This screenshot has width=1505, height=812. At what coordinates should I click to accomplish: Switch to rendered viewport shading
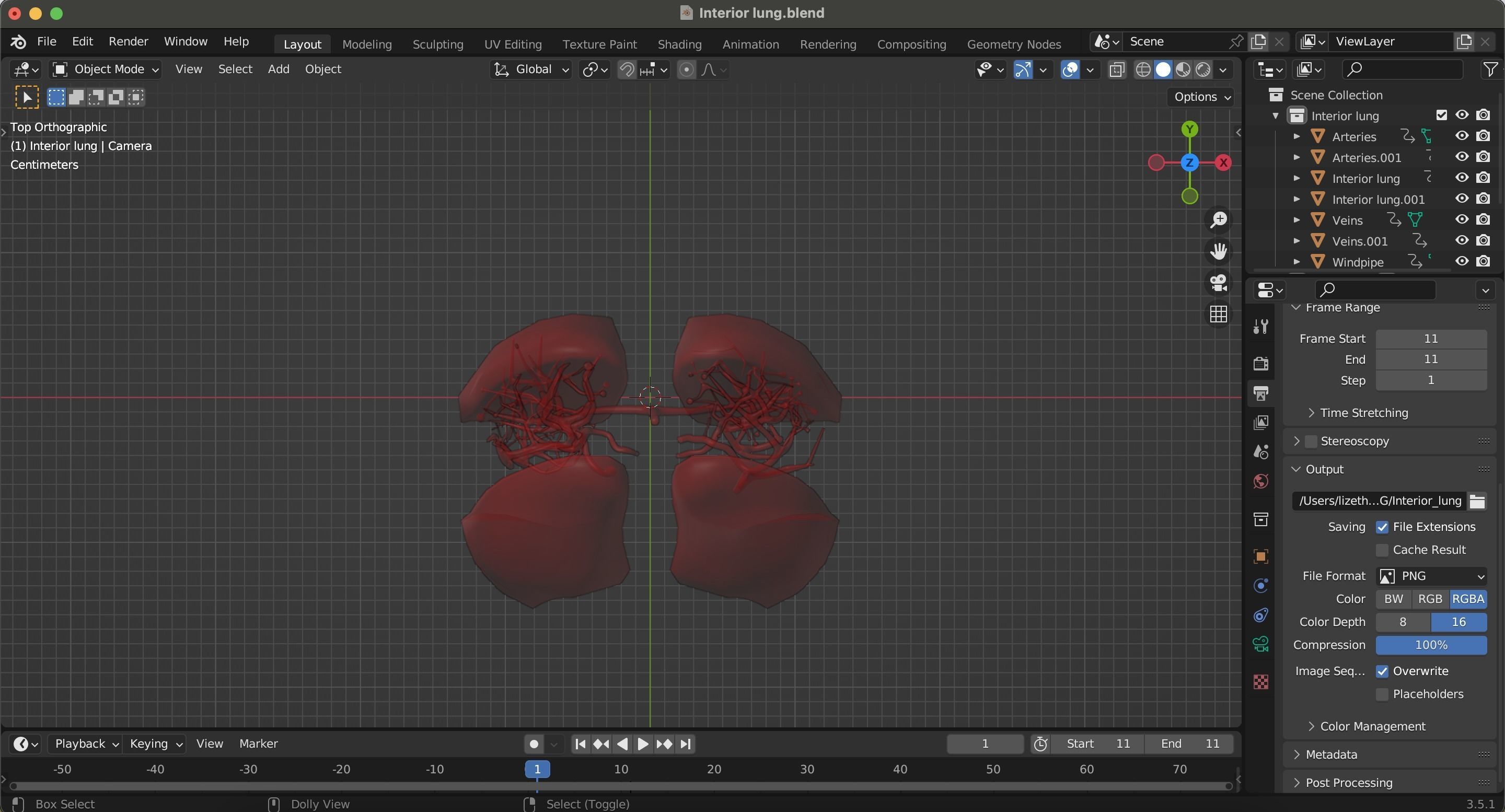(x=1203, y=69)
